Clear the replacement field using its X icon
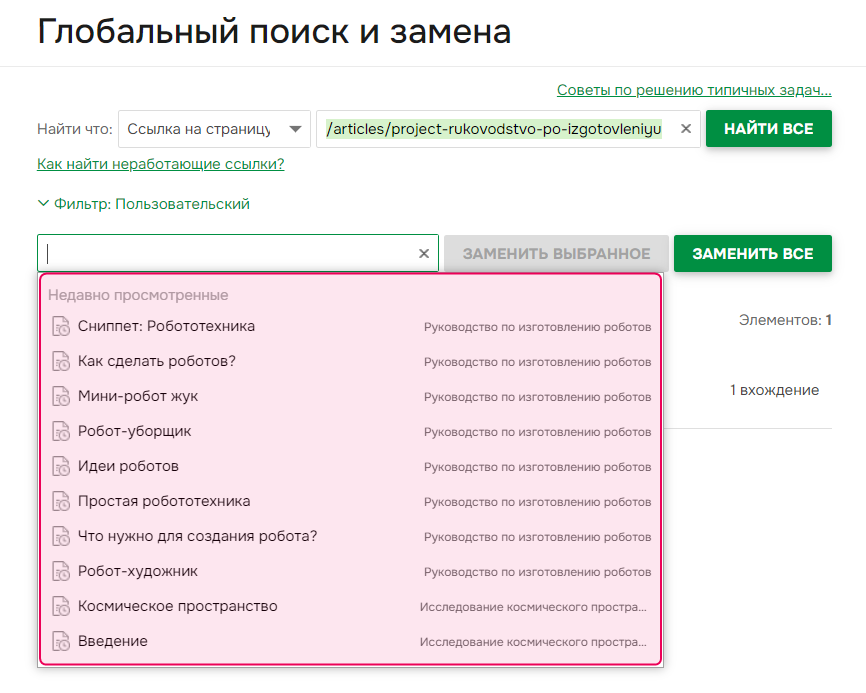 click(x=423, y=253)
